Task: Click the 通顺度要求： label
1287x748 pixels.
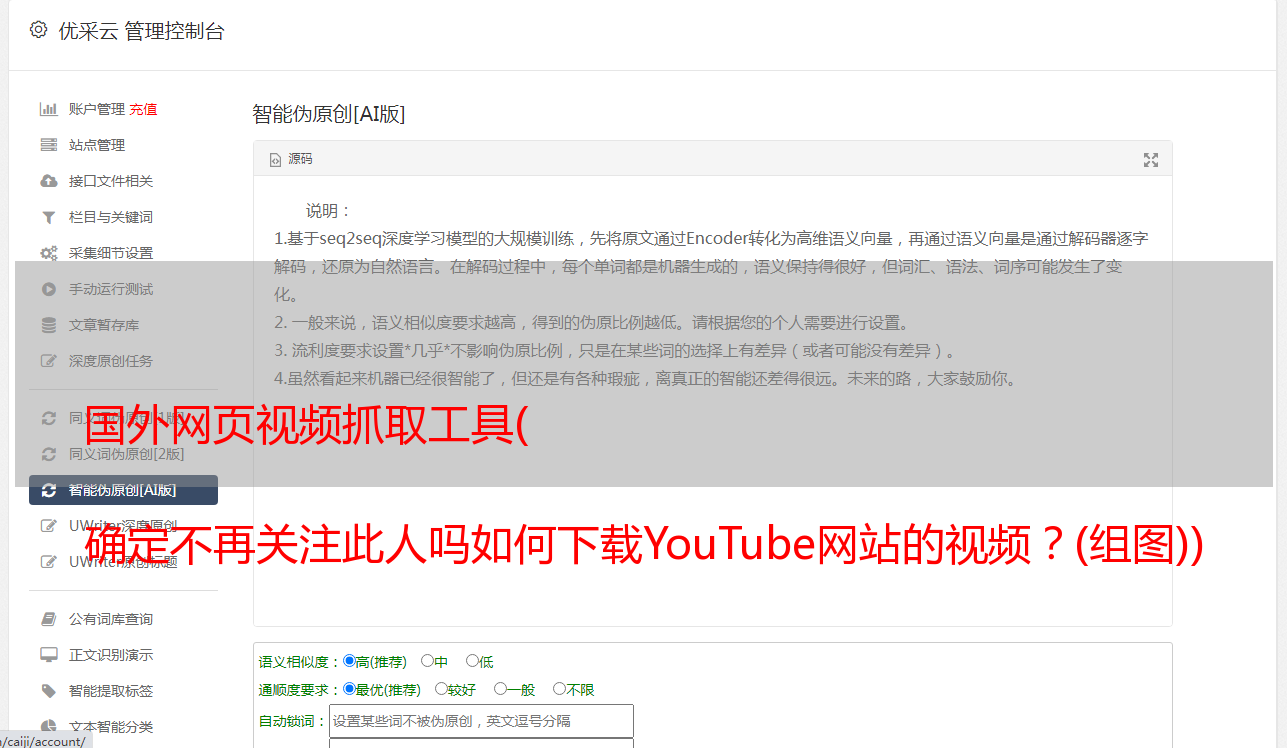Action: [300, 690]
